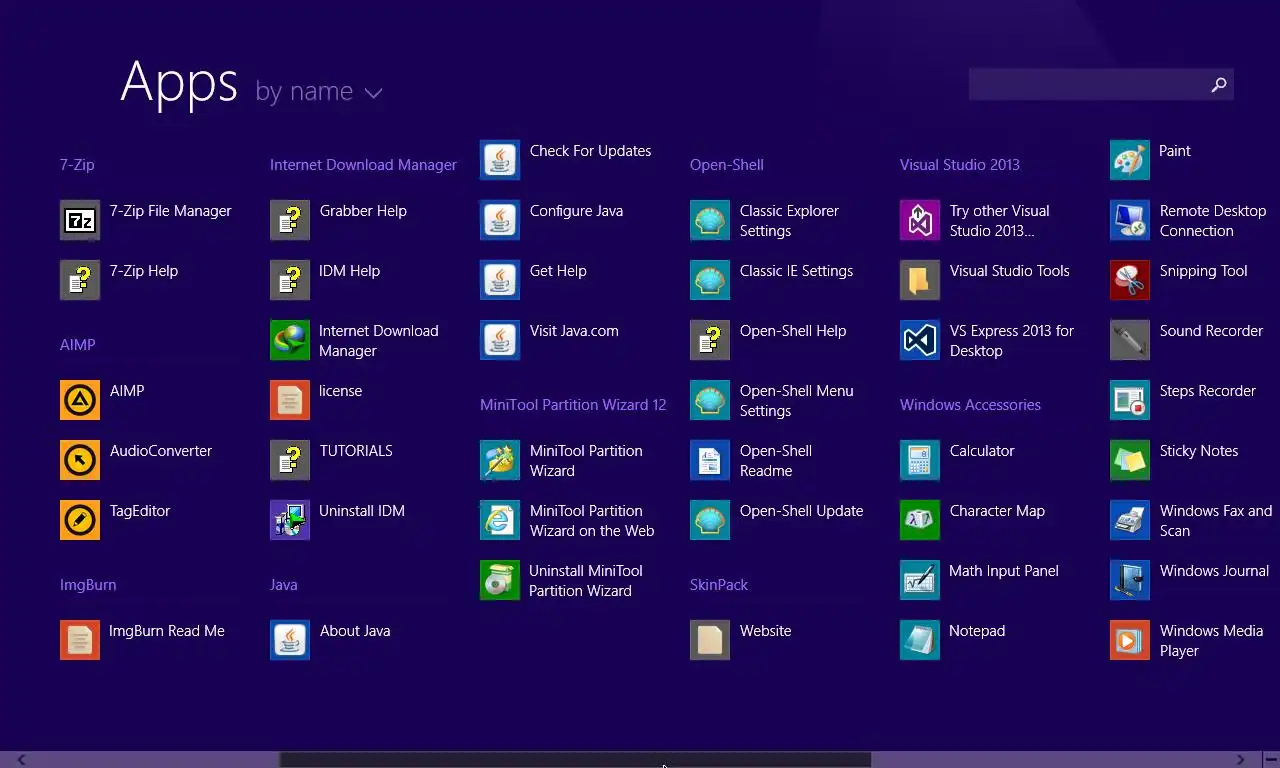1280x768 pixels.
Task: Open Classic Explorer Settings shell icon
Action: coord(710,220)
